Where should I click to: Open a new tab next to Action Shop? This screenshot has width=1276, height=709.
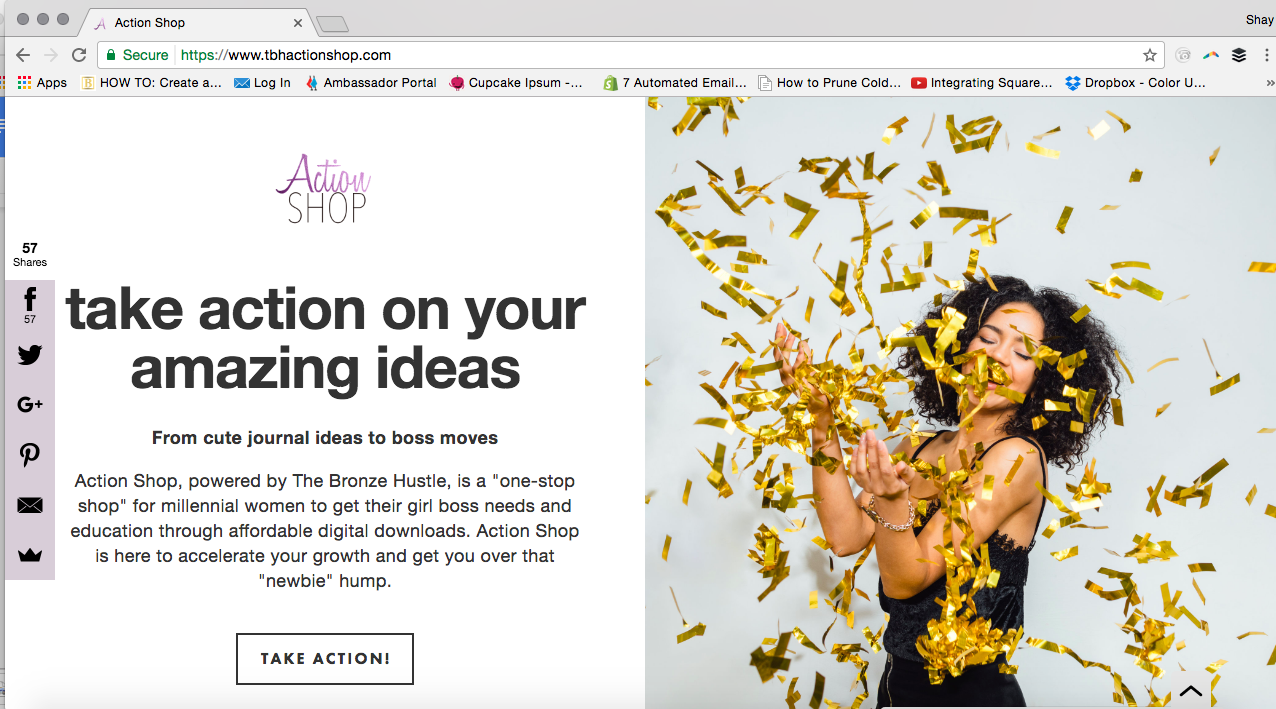point(332,24)
